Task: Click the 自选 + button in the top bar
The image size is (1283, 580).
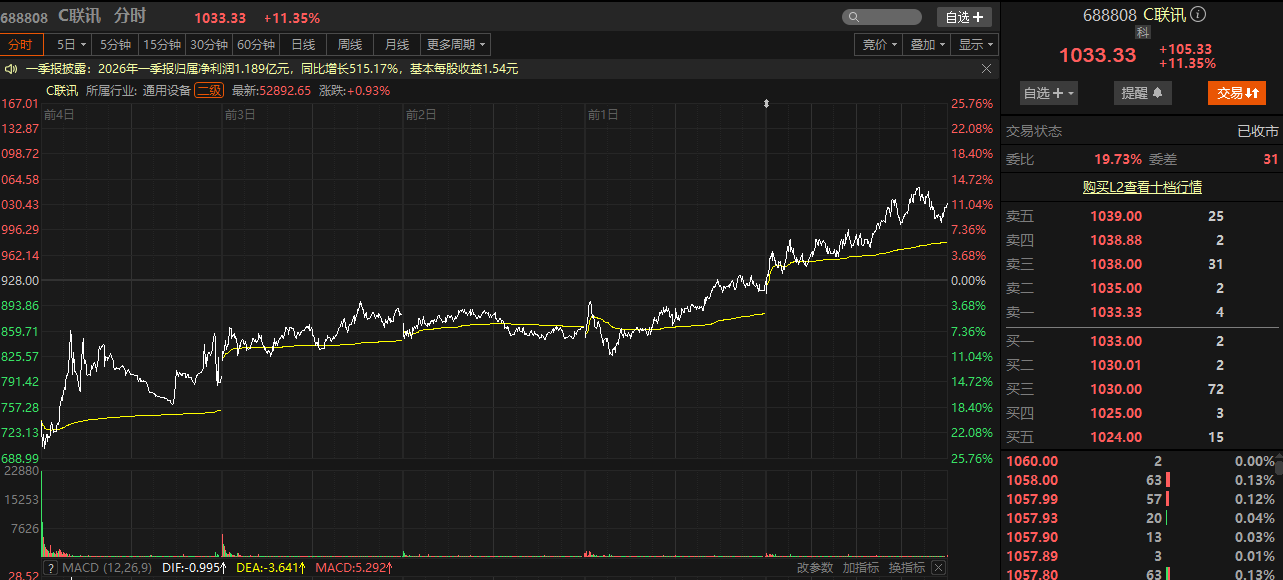Action: coord(964,17)
